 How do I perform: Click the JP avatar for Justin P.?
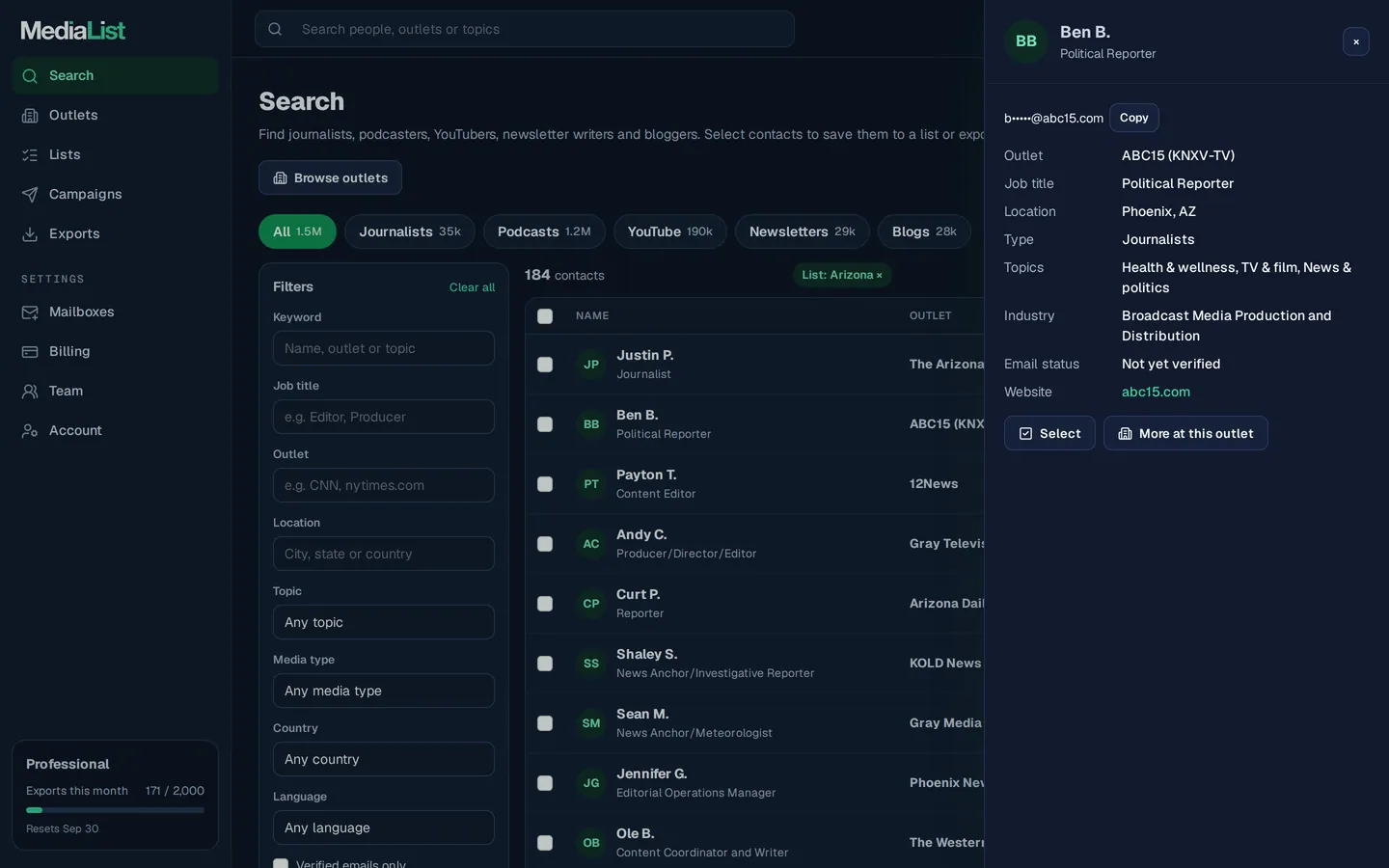[591, 365]
